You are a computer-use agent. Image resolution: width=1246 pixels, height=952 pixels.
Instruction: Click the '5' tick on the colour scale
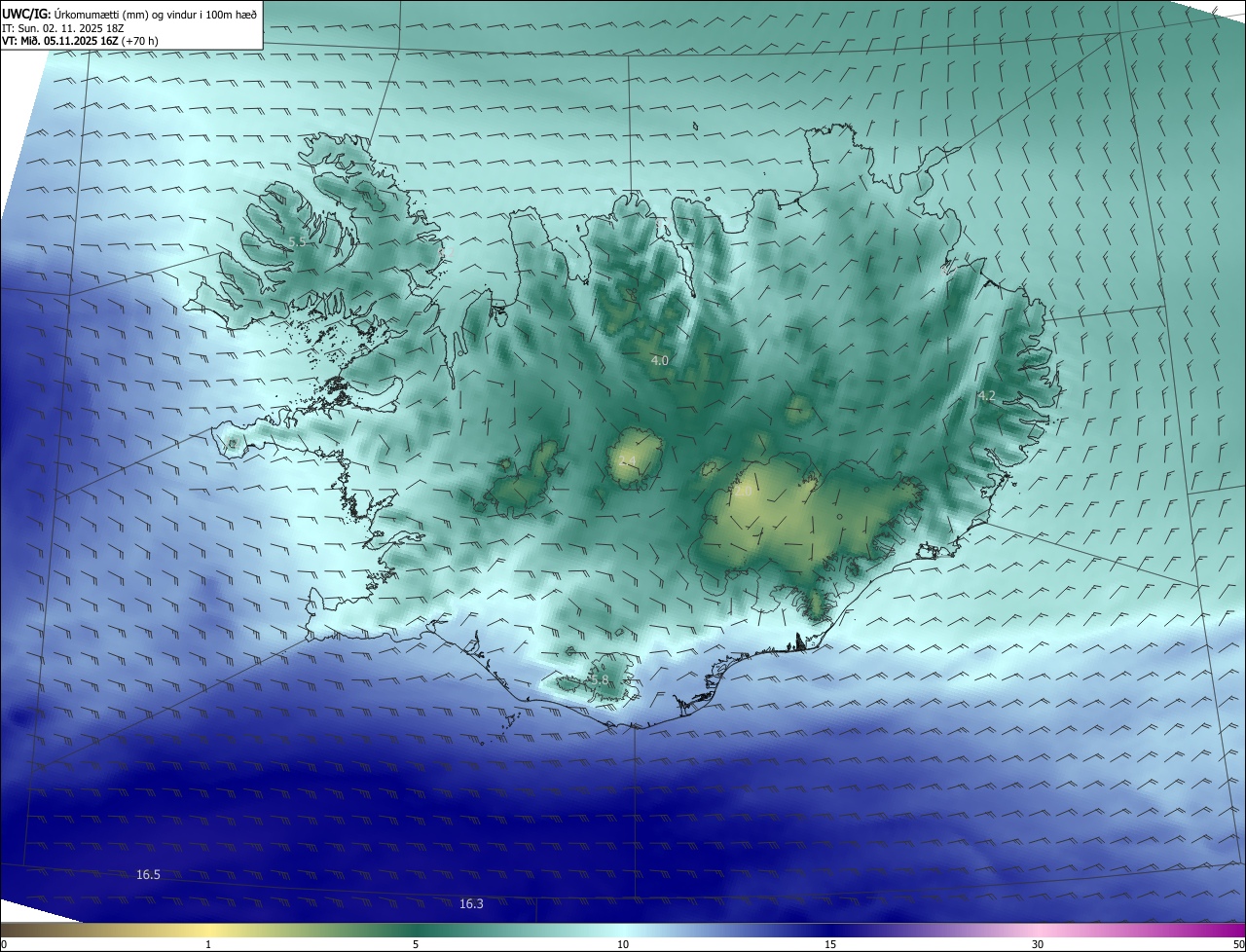(x=416, y=944)
